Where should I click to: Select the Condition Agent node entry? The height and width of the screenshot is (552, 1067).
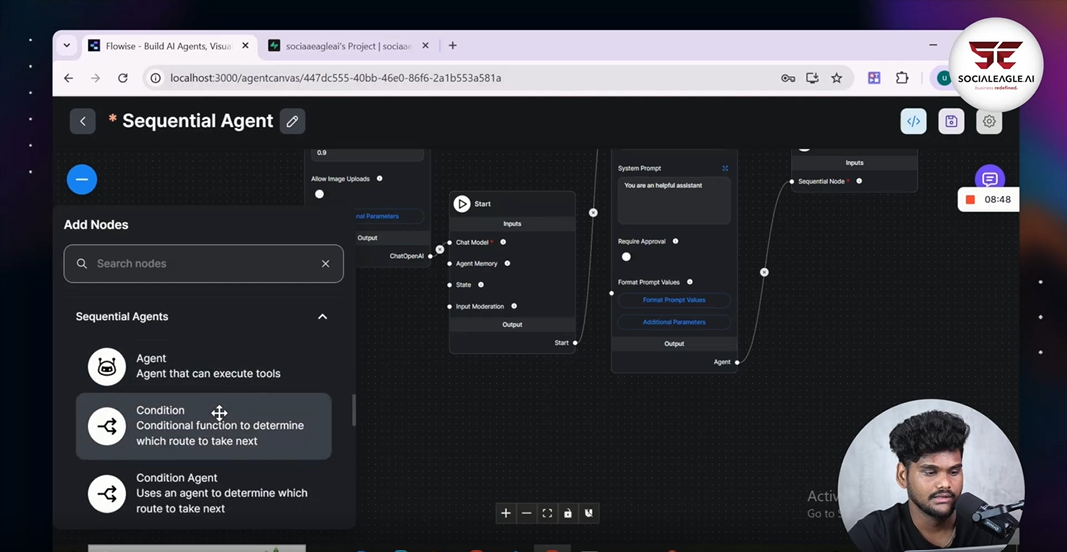click(204, 493)
